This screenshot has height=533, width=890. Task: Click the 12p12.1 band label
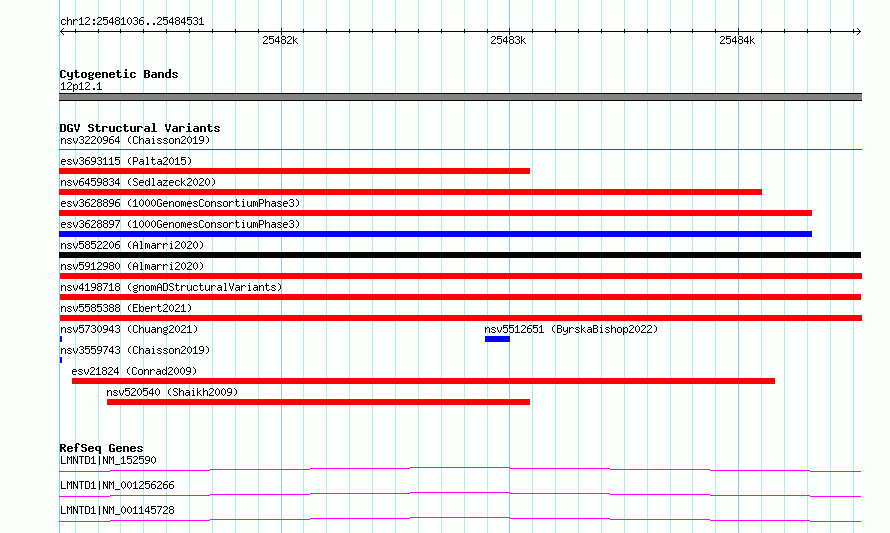(81, 86)
